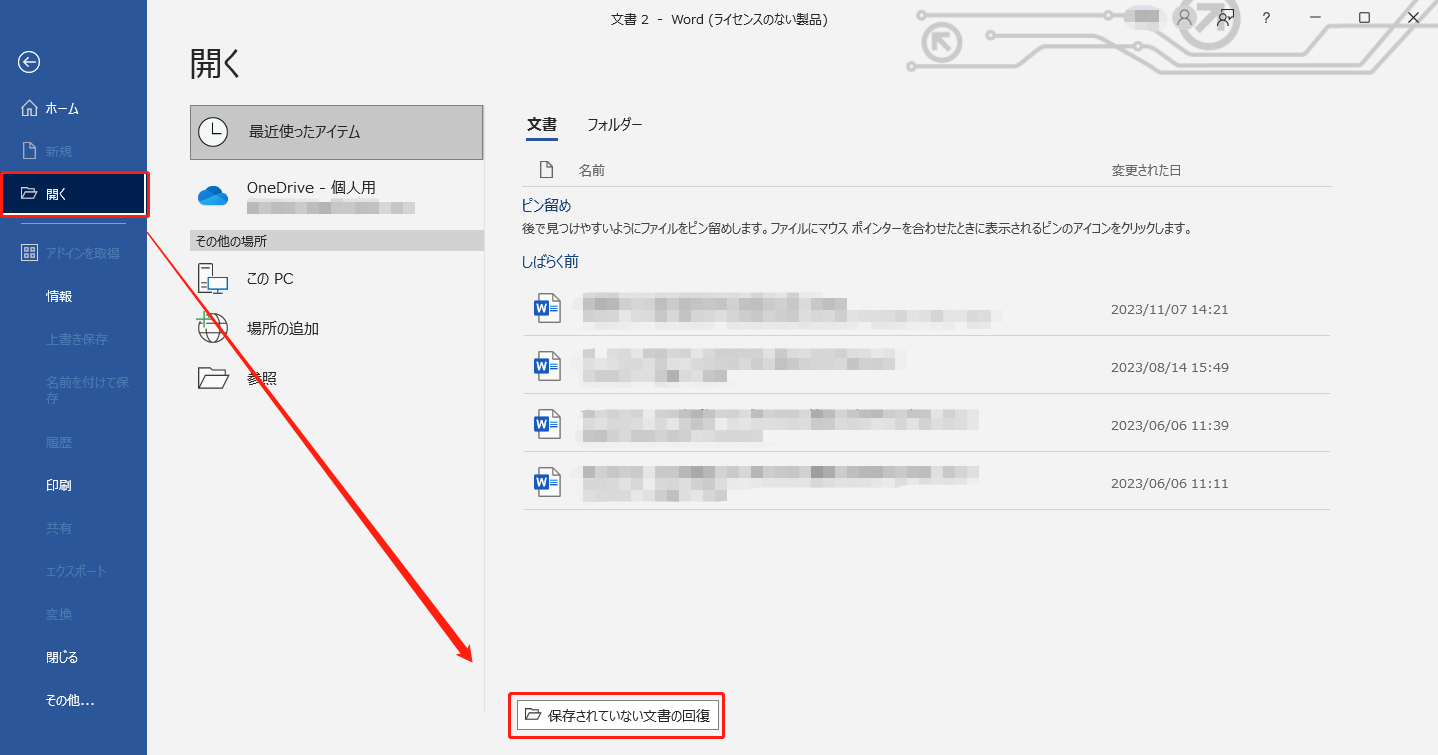Image resolution: width=1438 pixels, height=755 pixels.
Task: Click 参照 to browse files
Action: [x=336, y=378]
